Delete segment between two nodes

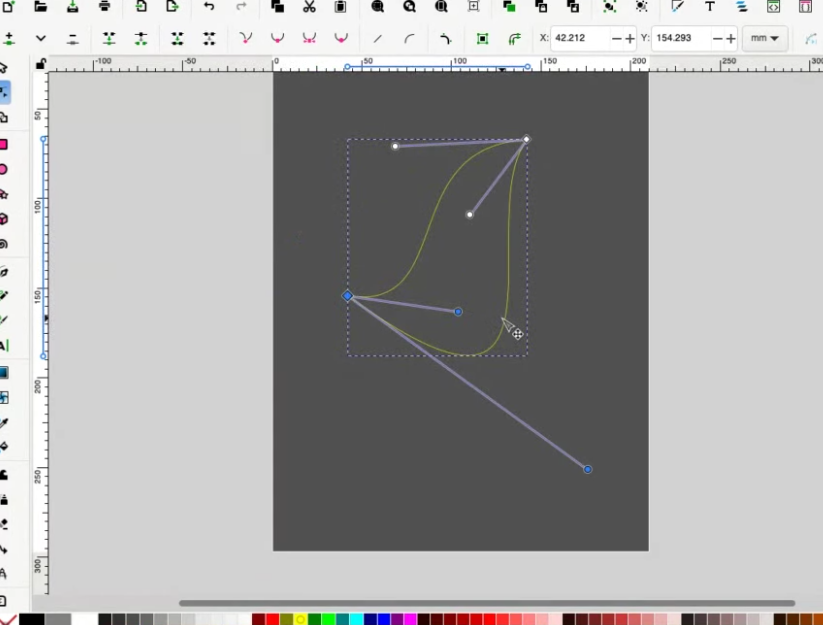(209, 38)
